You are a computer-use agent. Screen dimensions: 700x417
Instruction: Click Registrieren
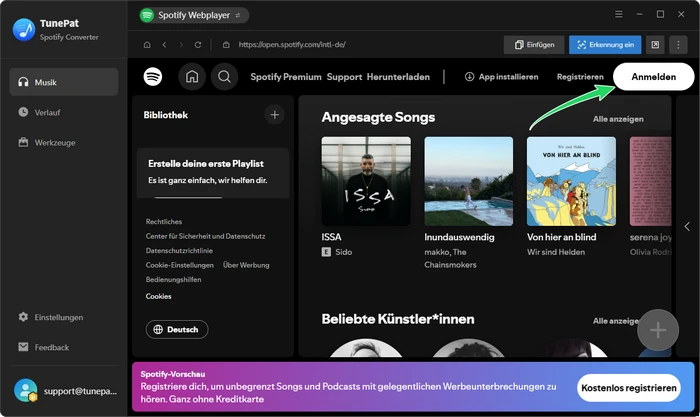click(580, 77)
